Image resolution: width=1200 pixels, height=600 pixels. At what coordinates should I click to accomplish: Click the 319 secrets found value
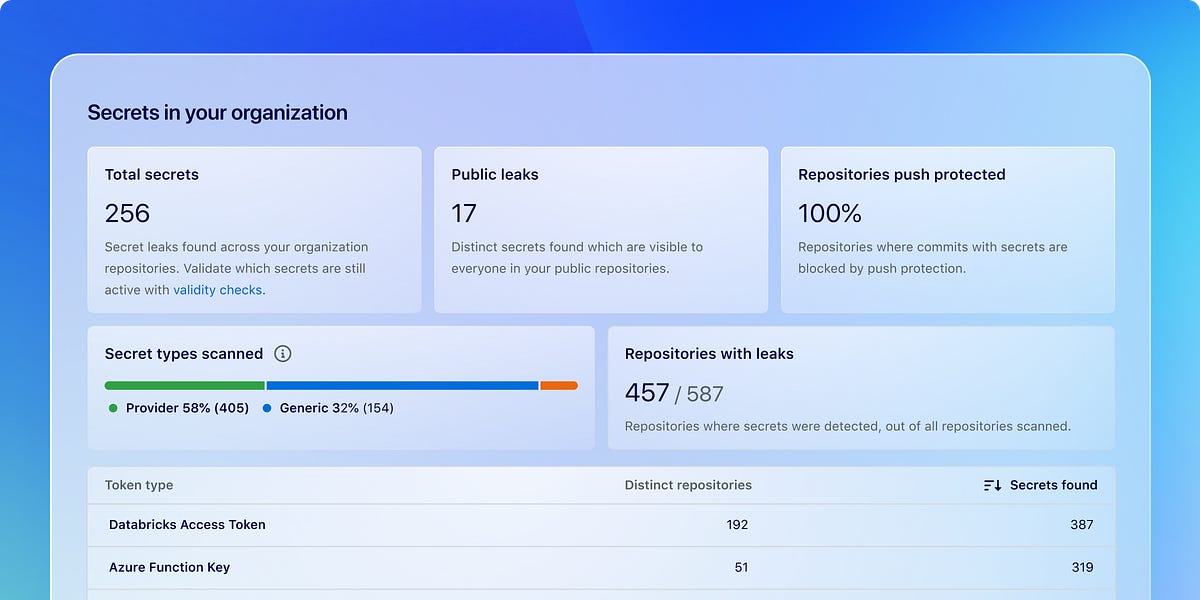click(x=1081, y=567)
